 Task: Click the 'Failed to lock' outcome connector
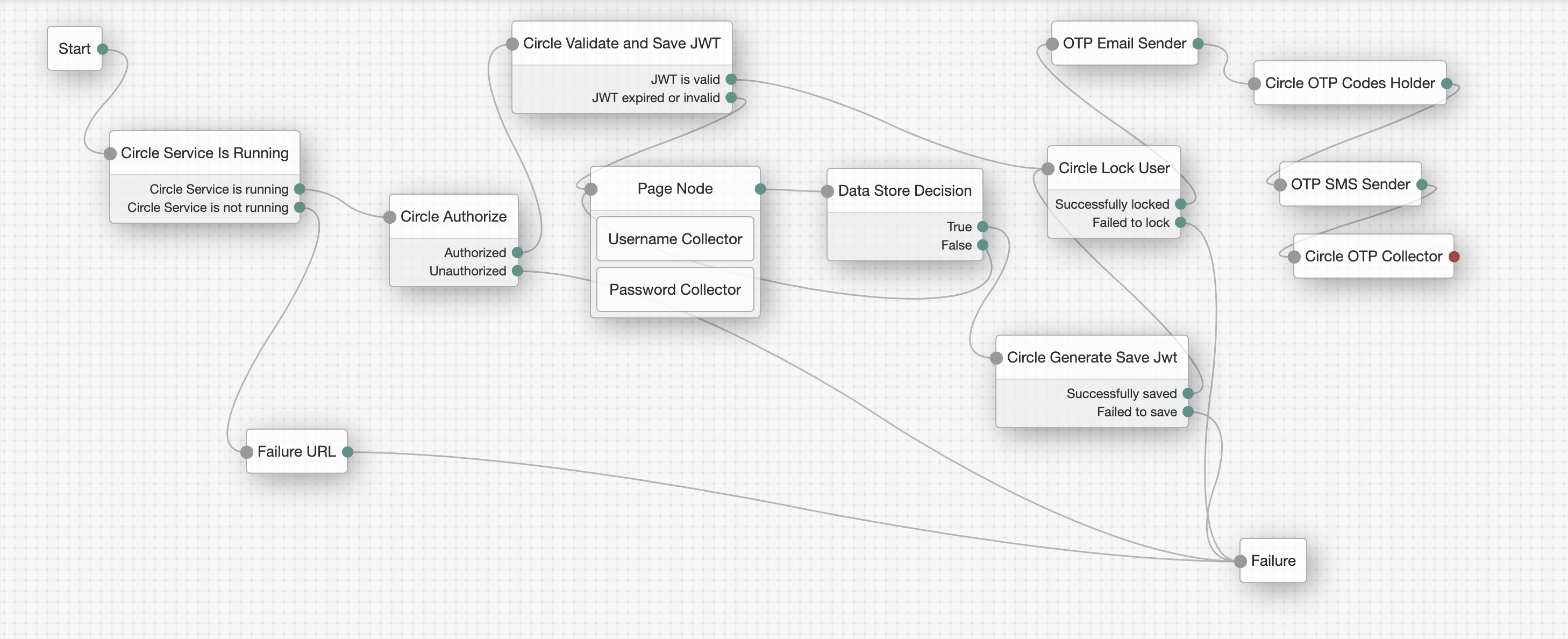pyautogui.click(x=1181, y=222)
